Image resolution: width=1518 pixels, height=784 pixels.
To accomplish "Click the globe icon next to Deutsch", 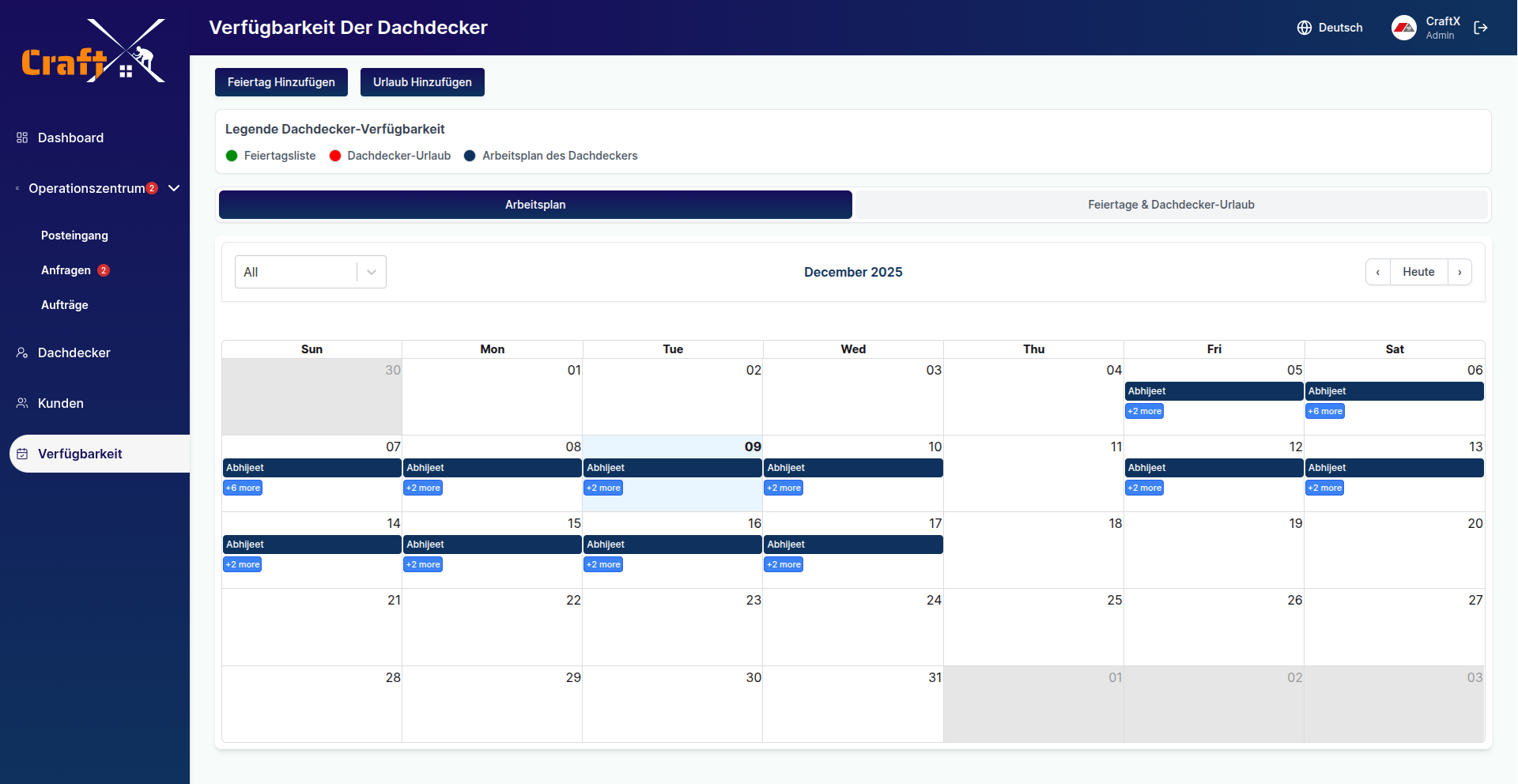I will 1304,28.
